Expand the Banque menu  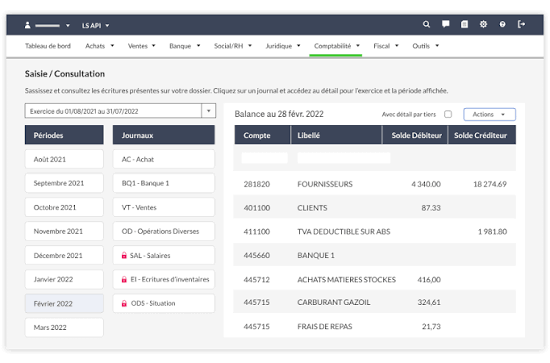click(185, 46)
